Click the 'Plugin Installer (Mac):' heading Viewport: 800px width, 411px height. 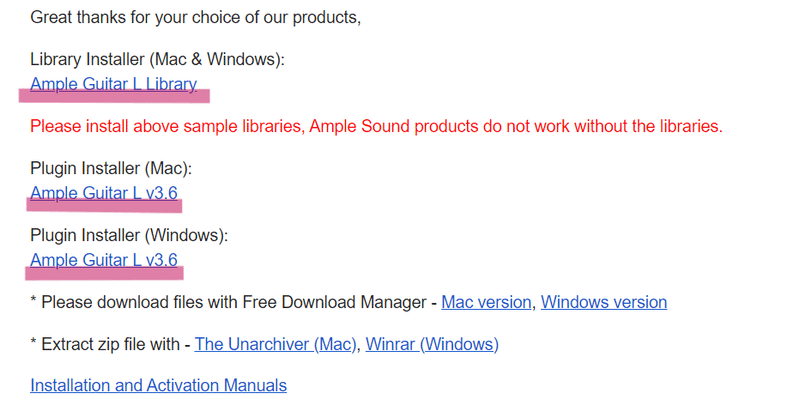tap(111, 168)
